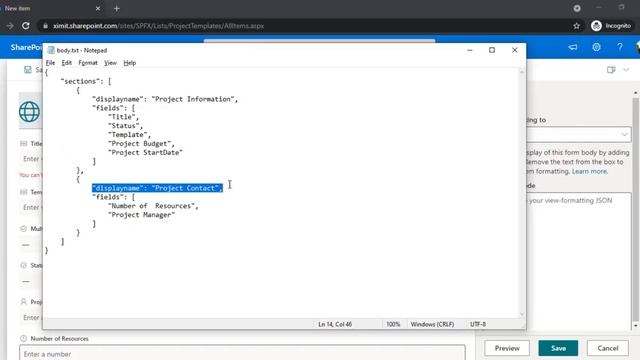Click the "Number of Resources" JSON line
This screenshot has width=640, height=360.
click(x=153, y=206)
